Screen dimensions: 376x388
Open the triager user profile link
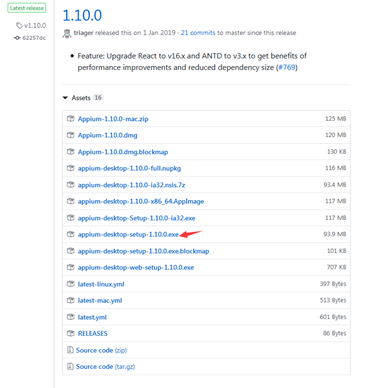(x=83, y=33)
